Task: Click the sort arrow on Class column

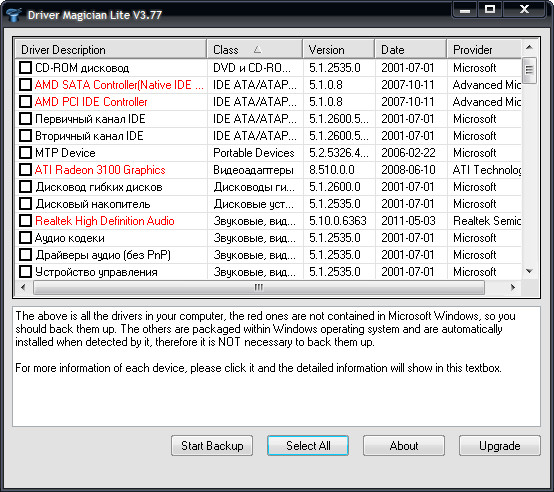Action: pos(258,50)
